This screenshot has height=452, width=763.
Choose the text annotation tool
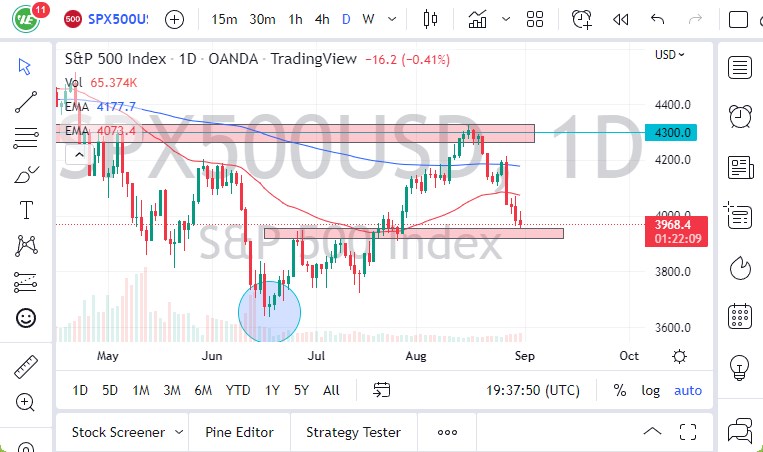coord(25,210)
